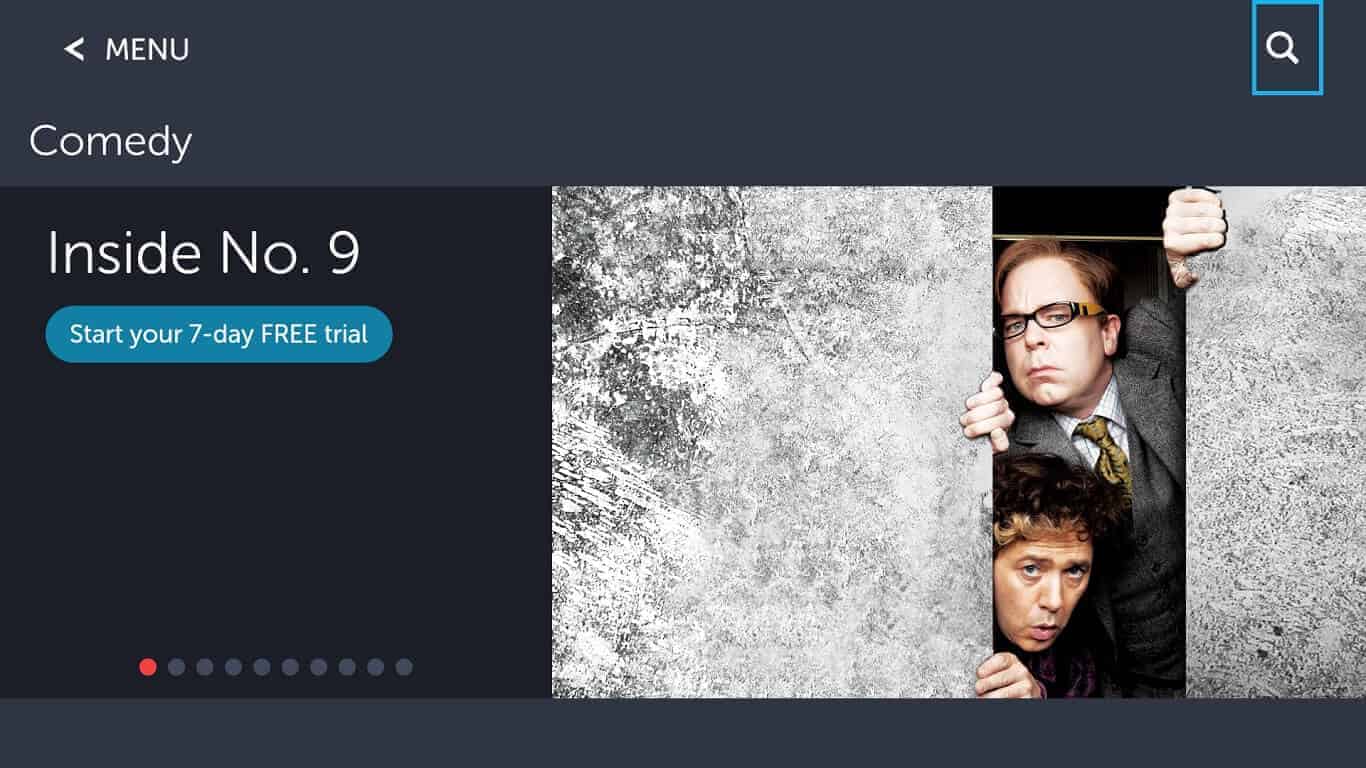Open search with the magnifier icon
The image size is (1366, 768).
pyautogui.click(x=1287, y=48)
